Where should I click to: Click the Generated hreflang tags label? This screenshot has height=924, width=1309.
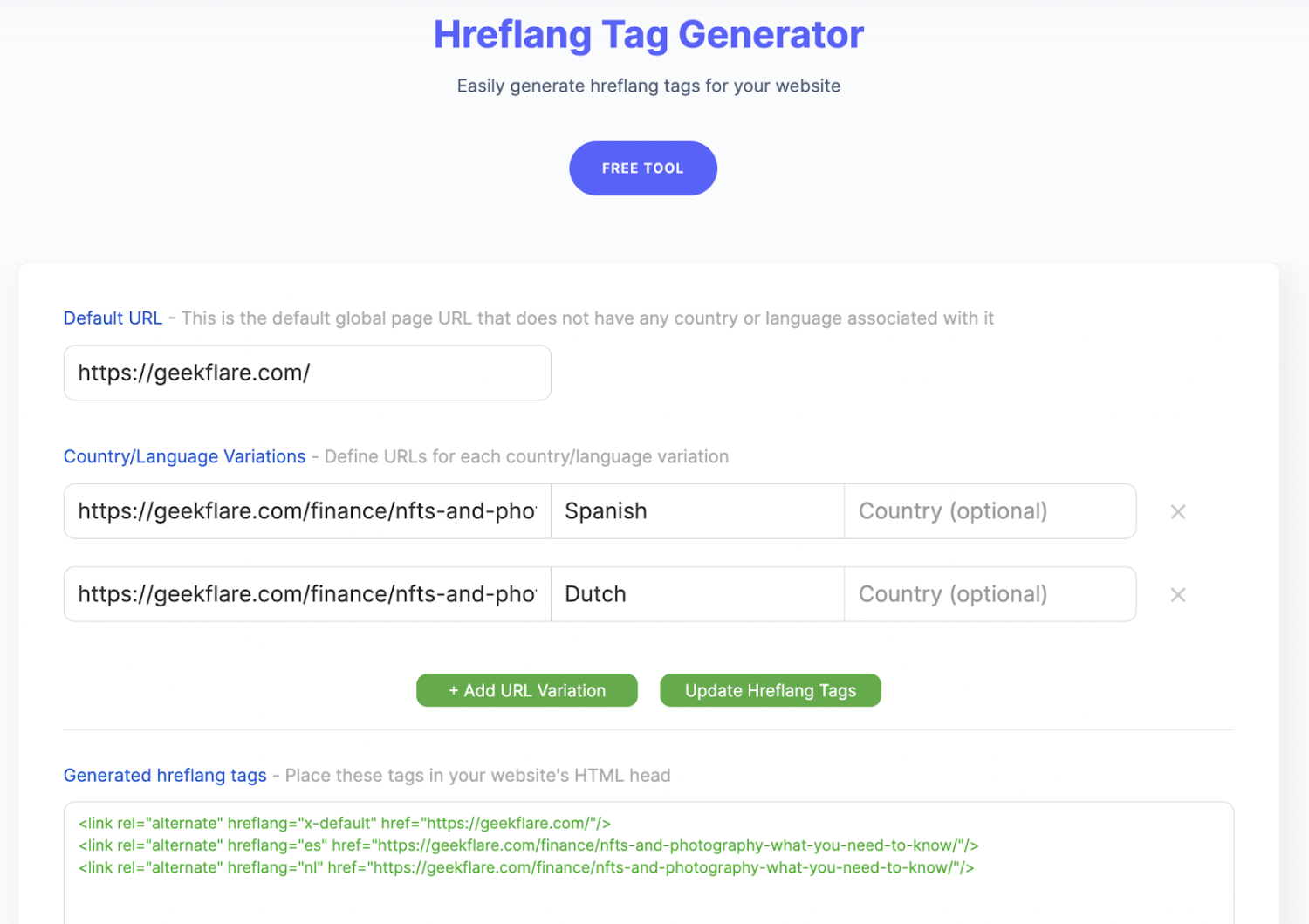(x=165, y=776)
